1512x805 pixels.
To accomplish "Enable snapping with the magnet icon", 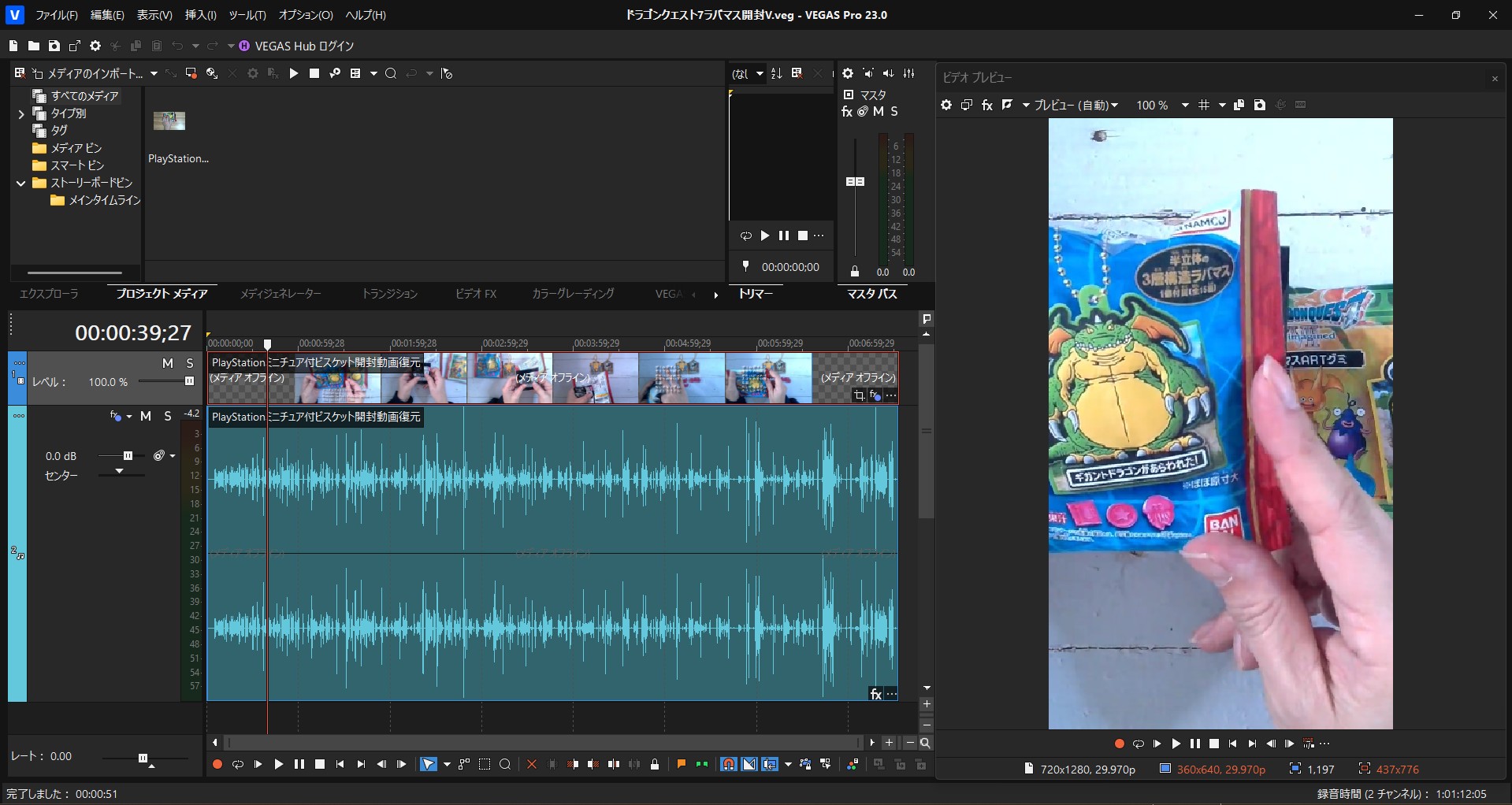I will click(729, 764).
